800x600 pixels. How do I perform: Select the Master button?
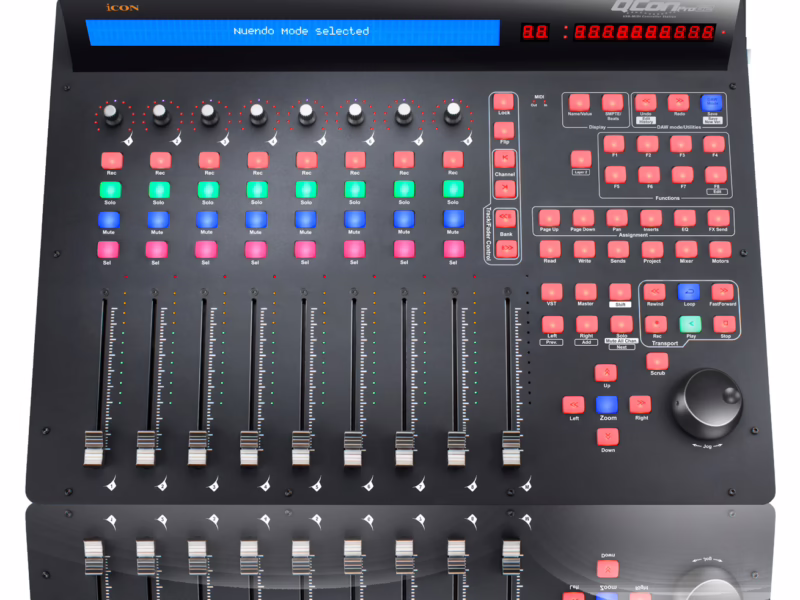pos(586,292)
